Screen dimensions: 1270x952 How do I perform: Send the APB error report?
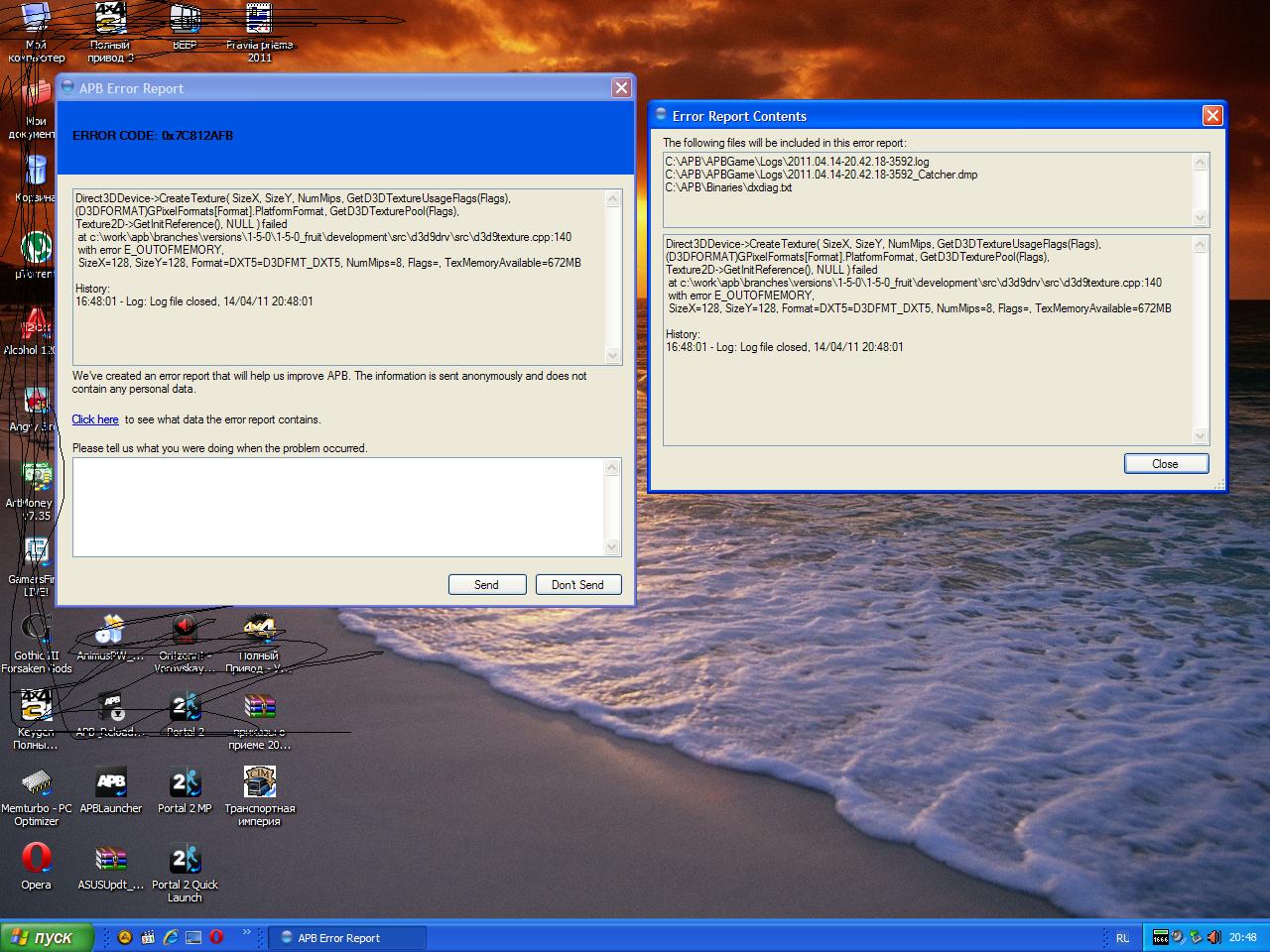click(x=487, y=584)
